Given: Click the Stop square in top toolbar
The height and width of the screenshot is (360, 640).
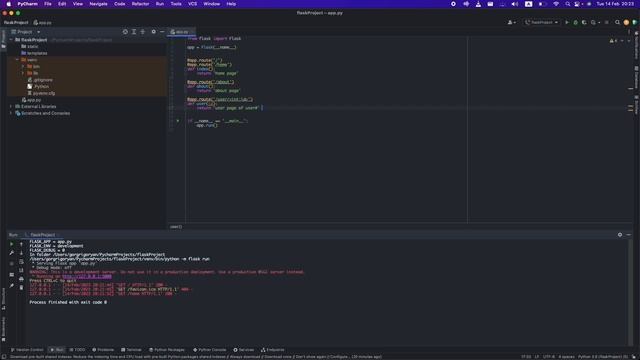Looking at the screenshot, I should click(x=607, y=22).
